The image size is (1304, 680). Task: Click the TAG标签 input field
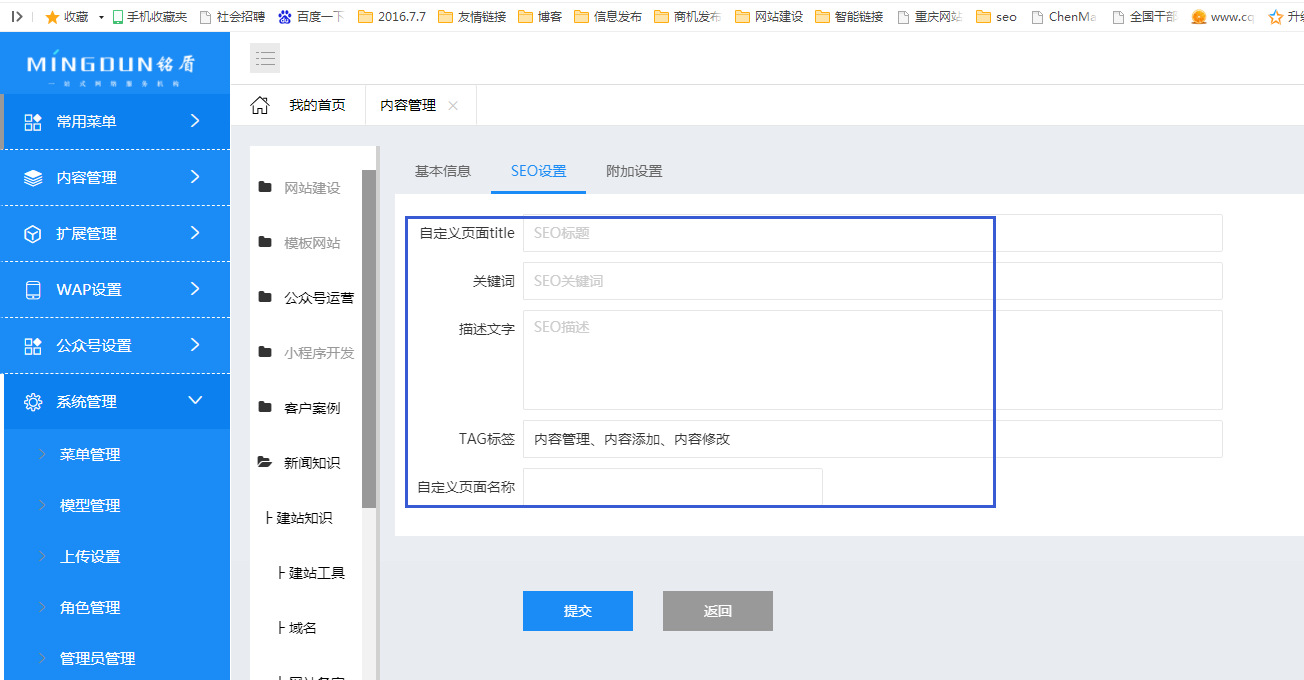873,439
